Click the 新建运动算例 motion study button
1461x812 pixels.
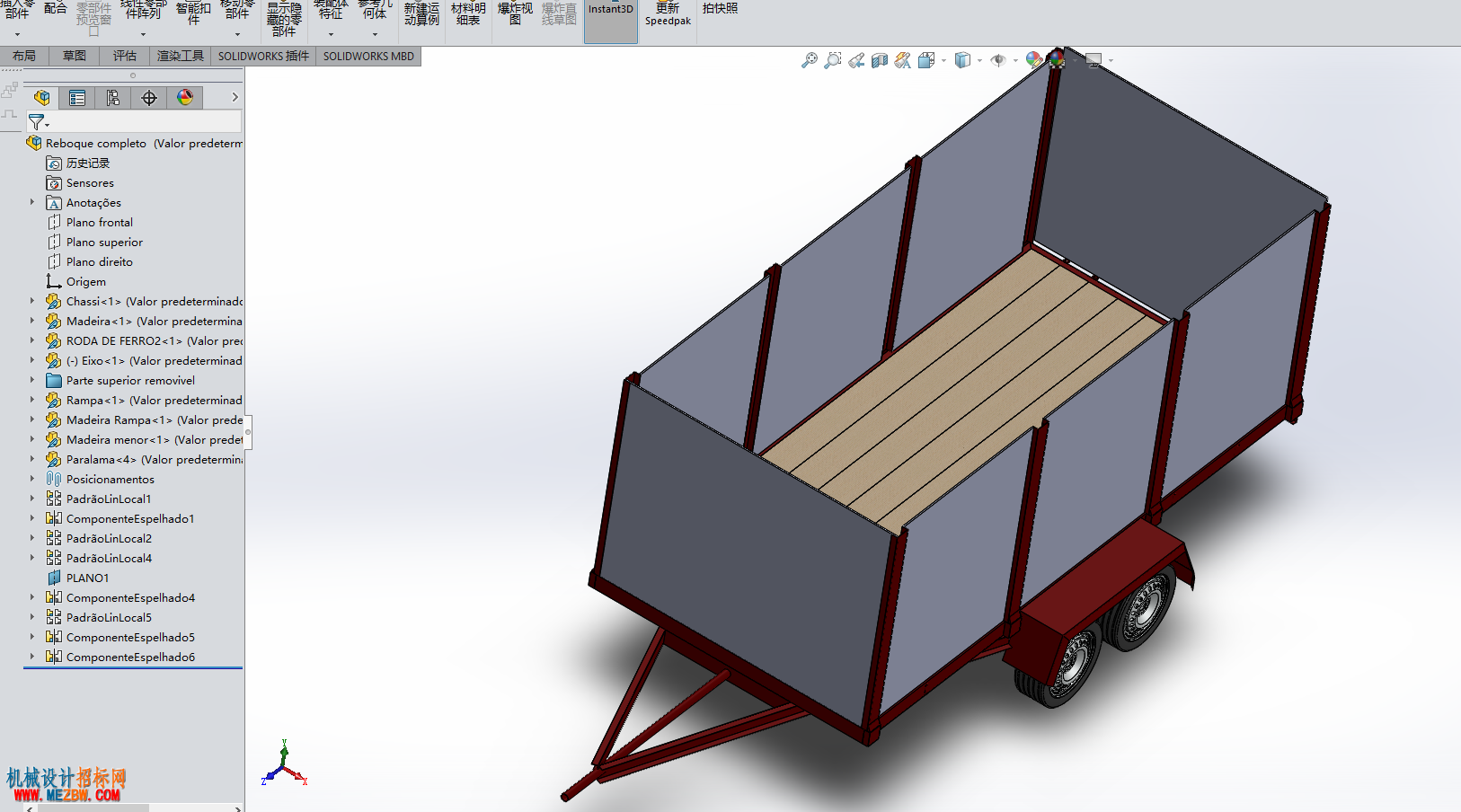coord(421,13)
